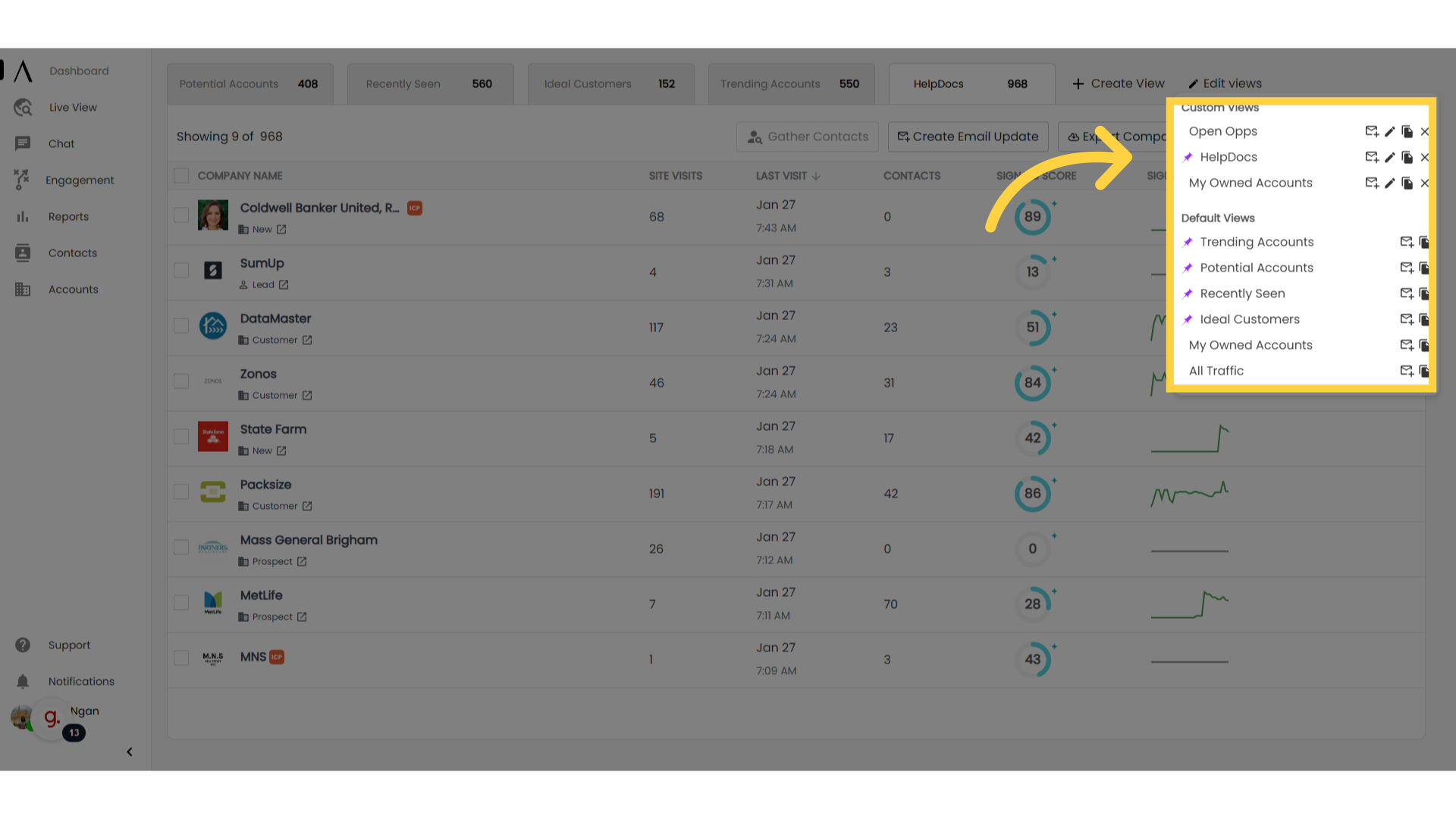Click Coldwell Banker signal score ring 89
Viewport: 1456px width, 819px height.
pyautogui.click(x=1033, y=217)
